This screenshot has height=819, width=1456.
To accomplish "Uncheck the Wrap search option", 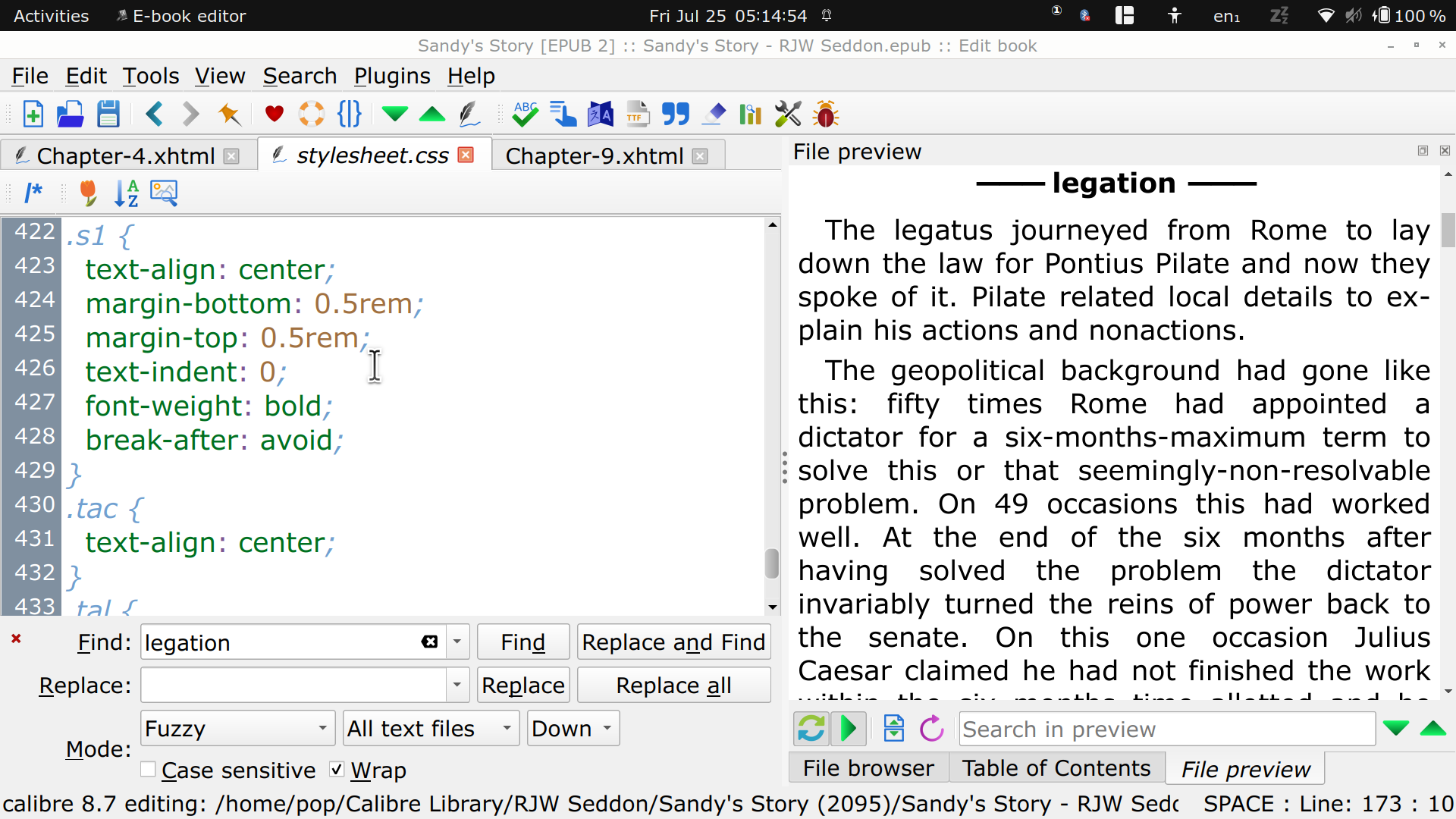I will (x=337, y=770).
